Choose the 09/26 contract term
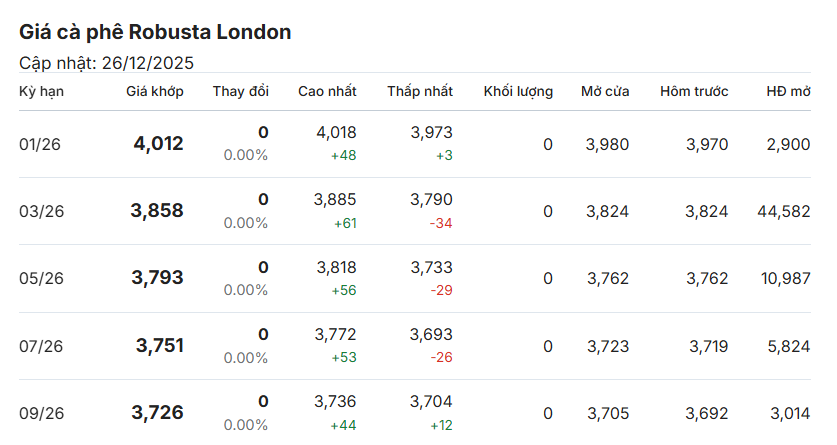 pyautogui.click(x=40, y=413)
